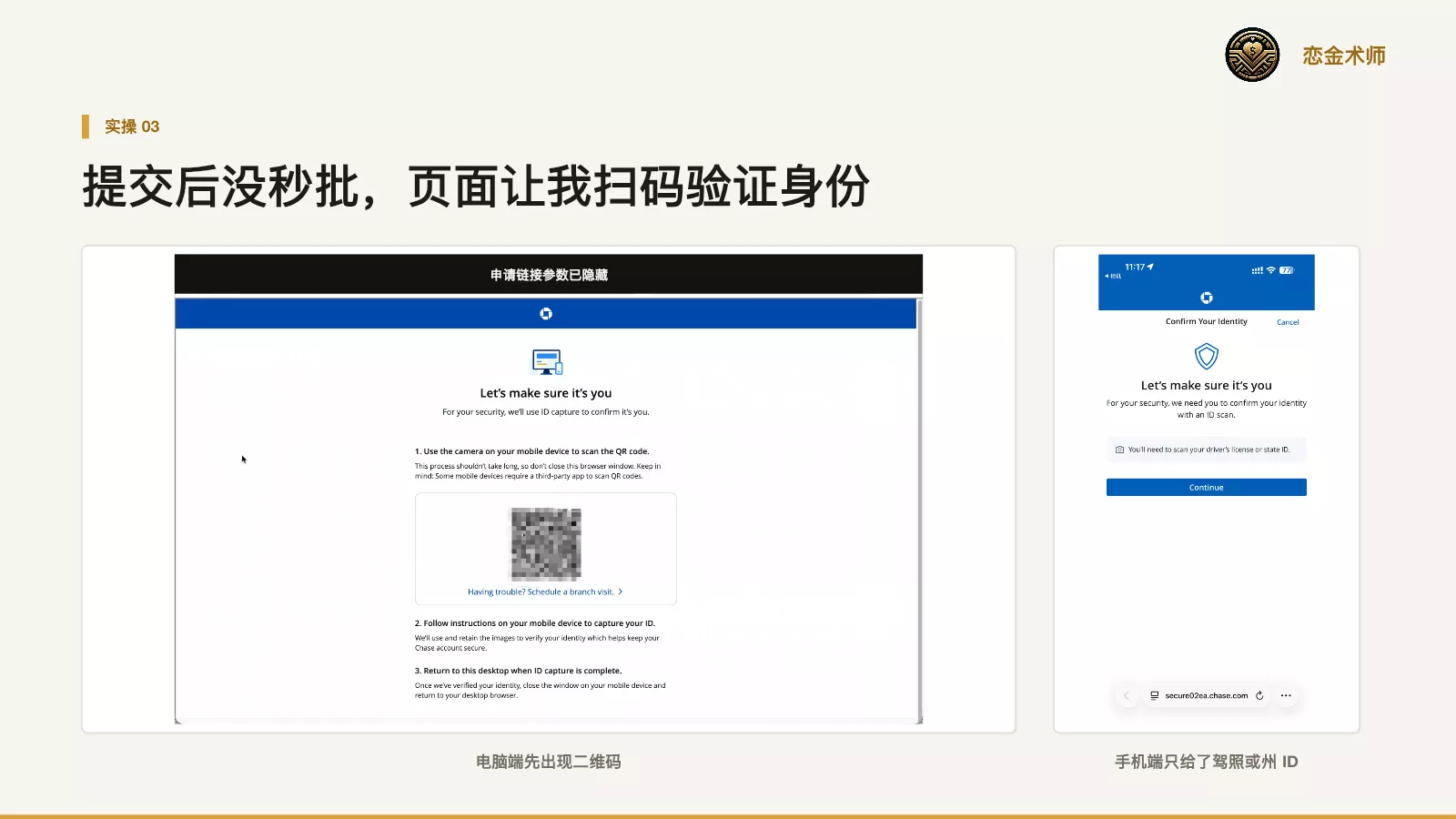Click caption '手机端只给了驾照或州 ID'
Viewport: 1456px width, 819px height.
point(1207,762)
